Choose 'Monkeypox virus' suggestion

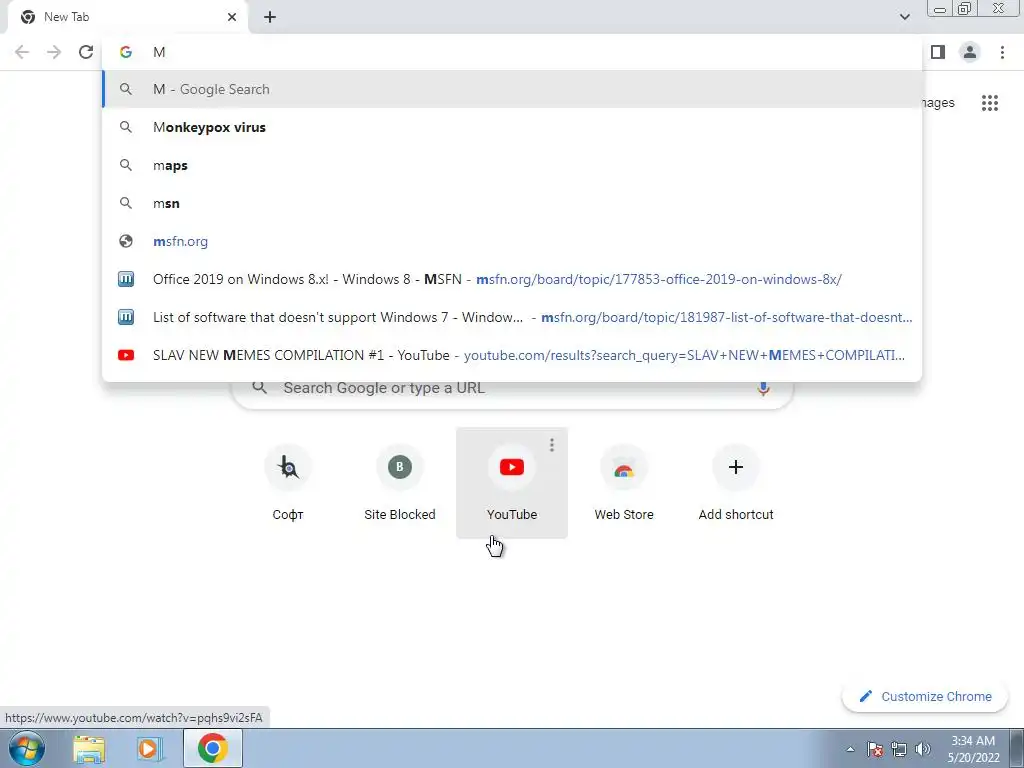(512, 127)
